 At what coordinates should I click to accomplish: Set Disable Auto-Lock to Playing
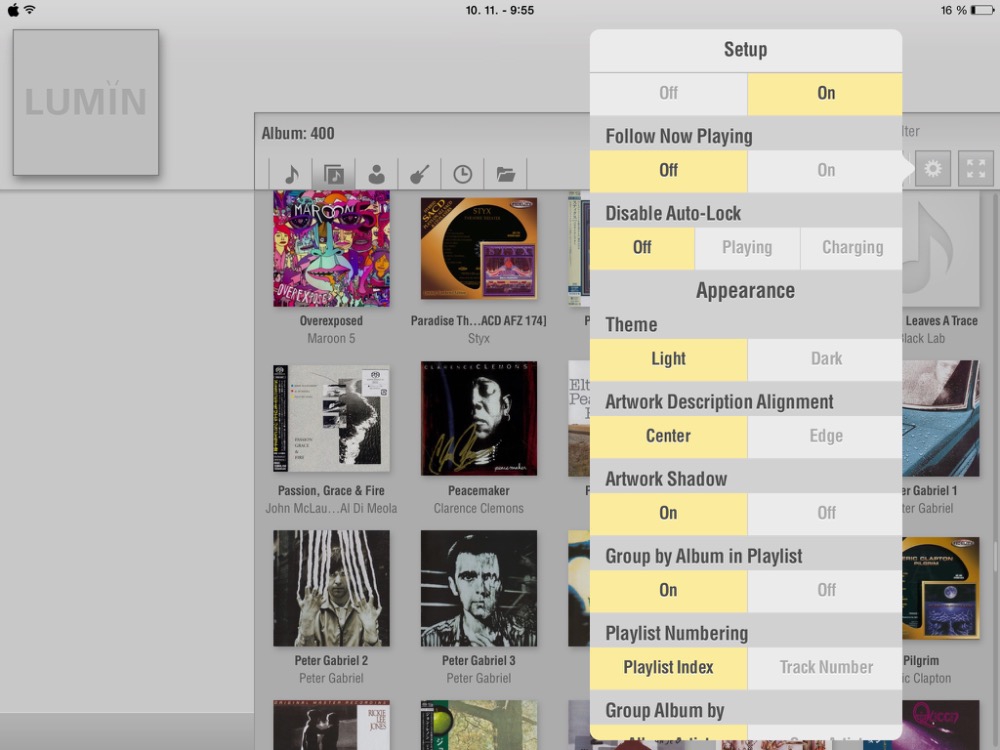(747, 247)
